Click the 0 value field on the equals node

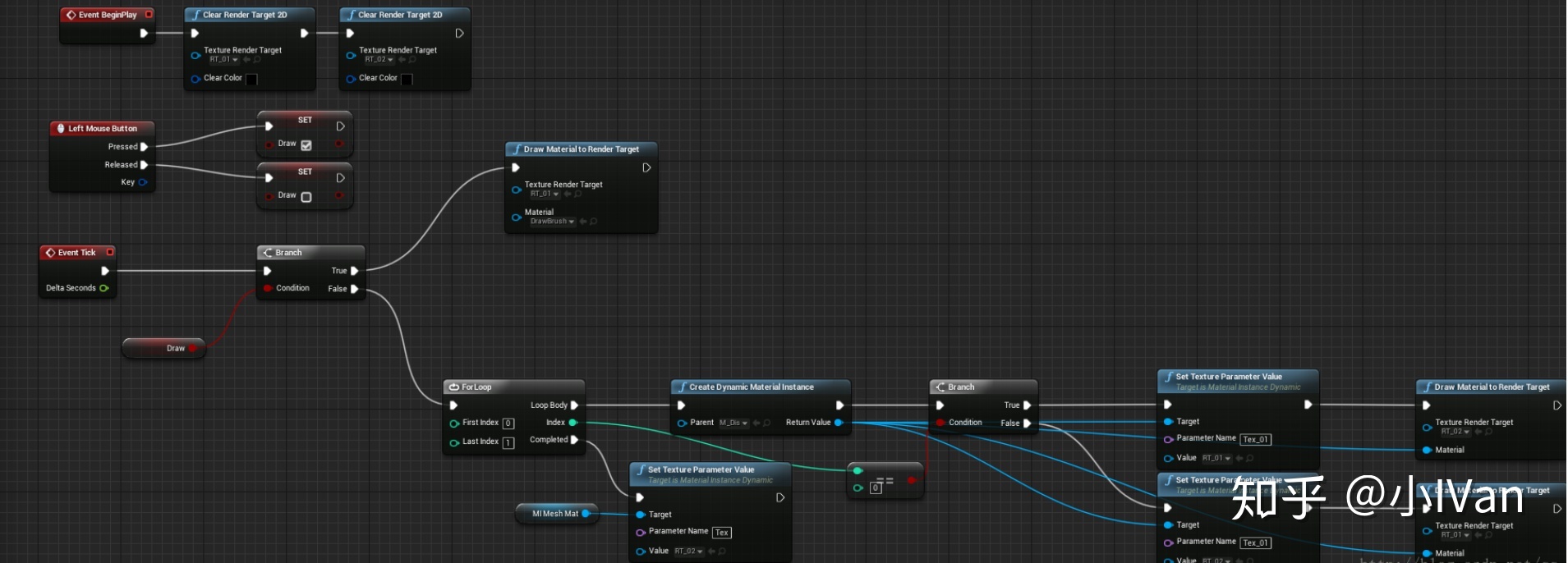[876, 488]
